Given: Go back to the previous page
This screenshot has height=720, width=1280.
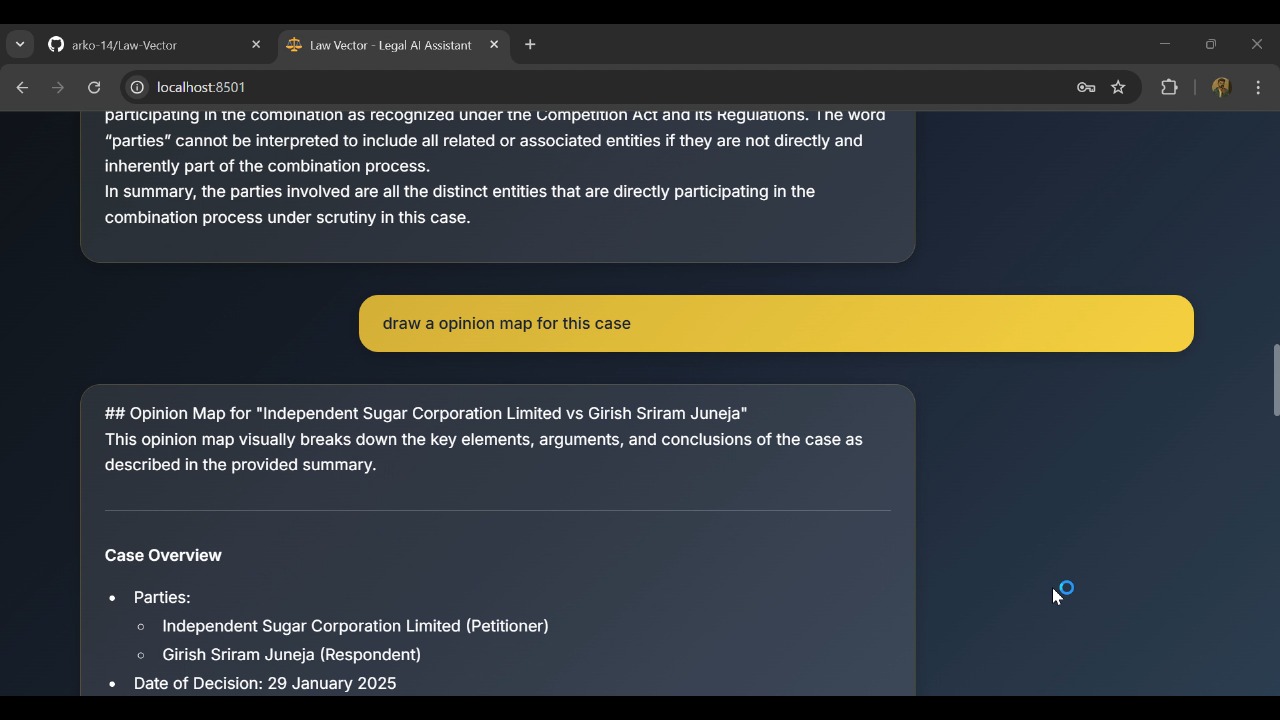Looking at the screenshot, I should coord(22,88).
